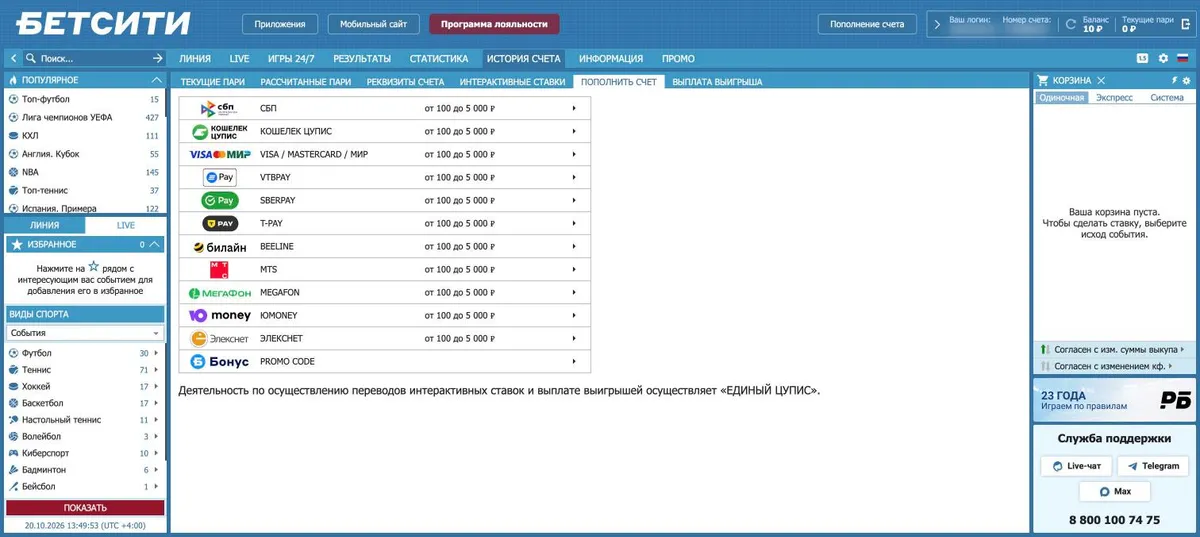
Task: Collapse the ИЗБРАННОЕ section
Action: pyautogui.click(x=156, y=244)
